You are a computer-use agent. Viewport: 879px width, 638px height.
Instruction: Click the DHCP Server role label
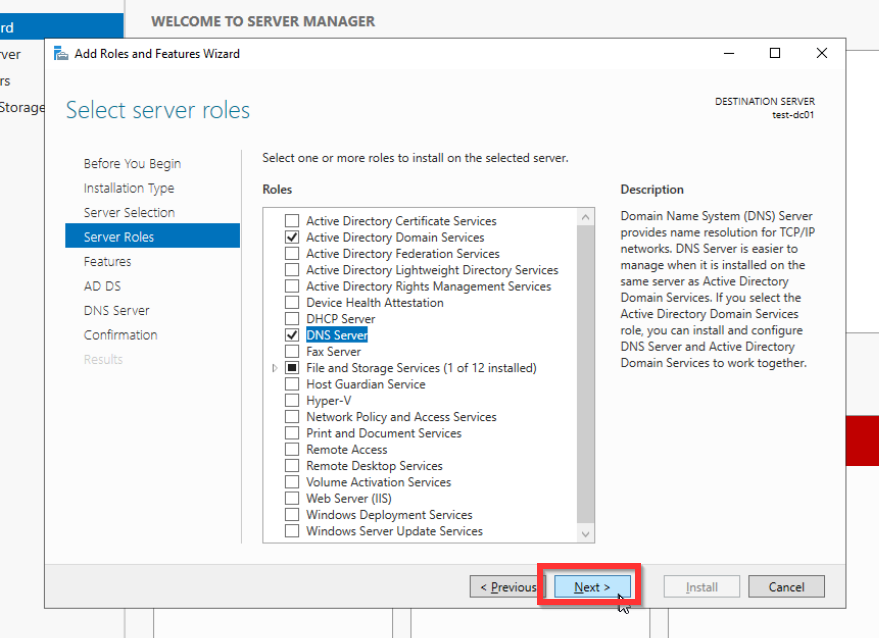tap(340, 318)
